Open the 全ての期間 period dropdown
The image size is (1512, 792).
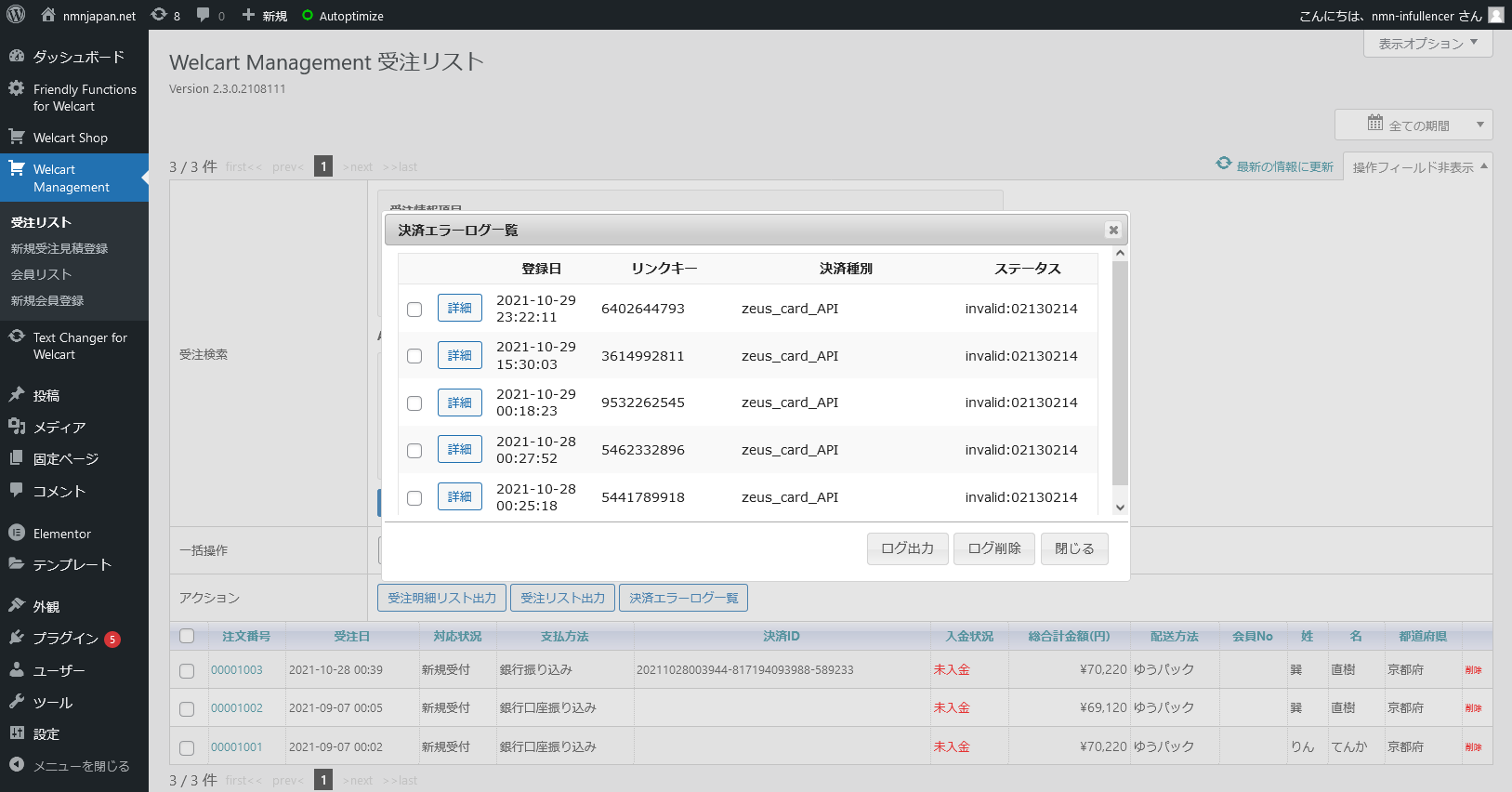[x=1413, y=125]
